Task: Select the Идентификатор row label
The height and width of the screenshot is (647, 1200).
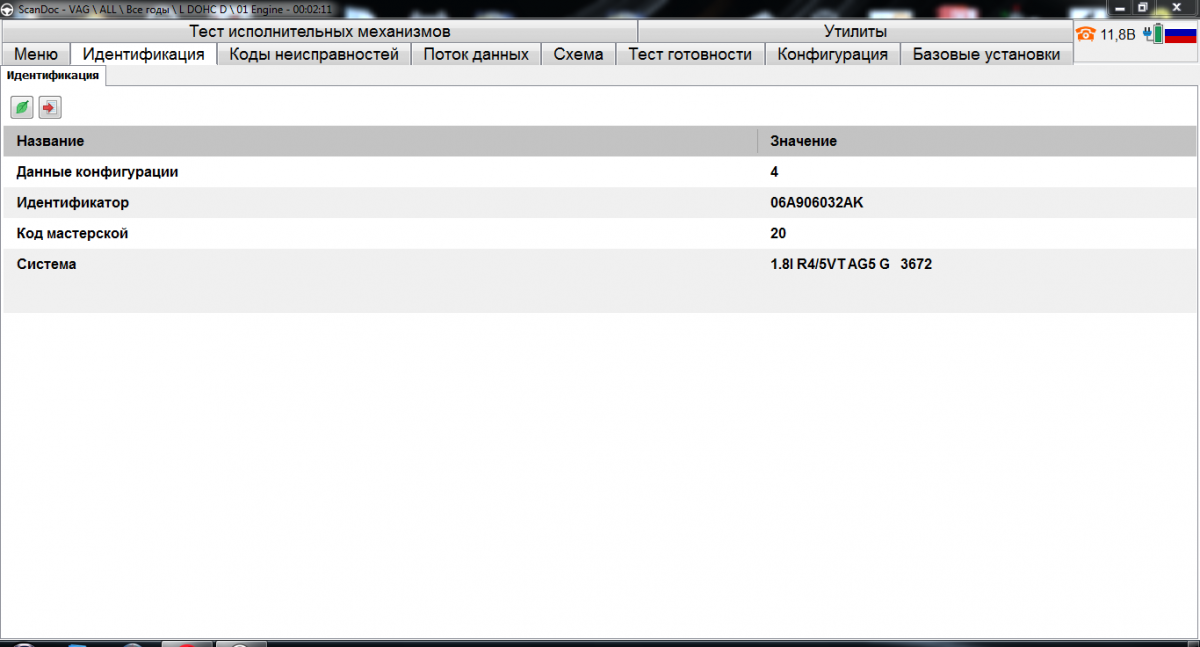Action: point(73,203)
